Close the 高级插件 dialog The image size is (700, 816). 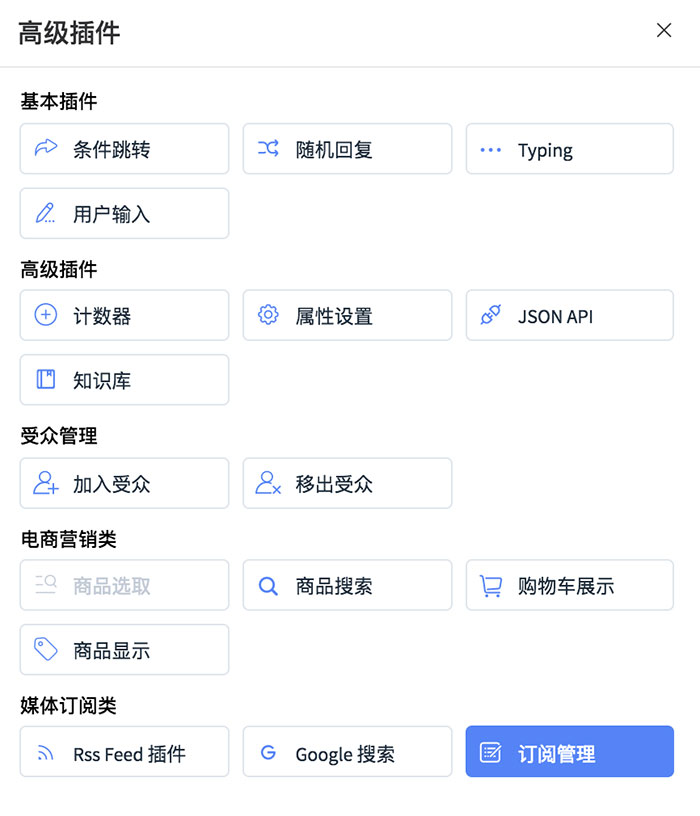pos(664,30)
